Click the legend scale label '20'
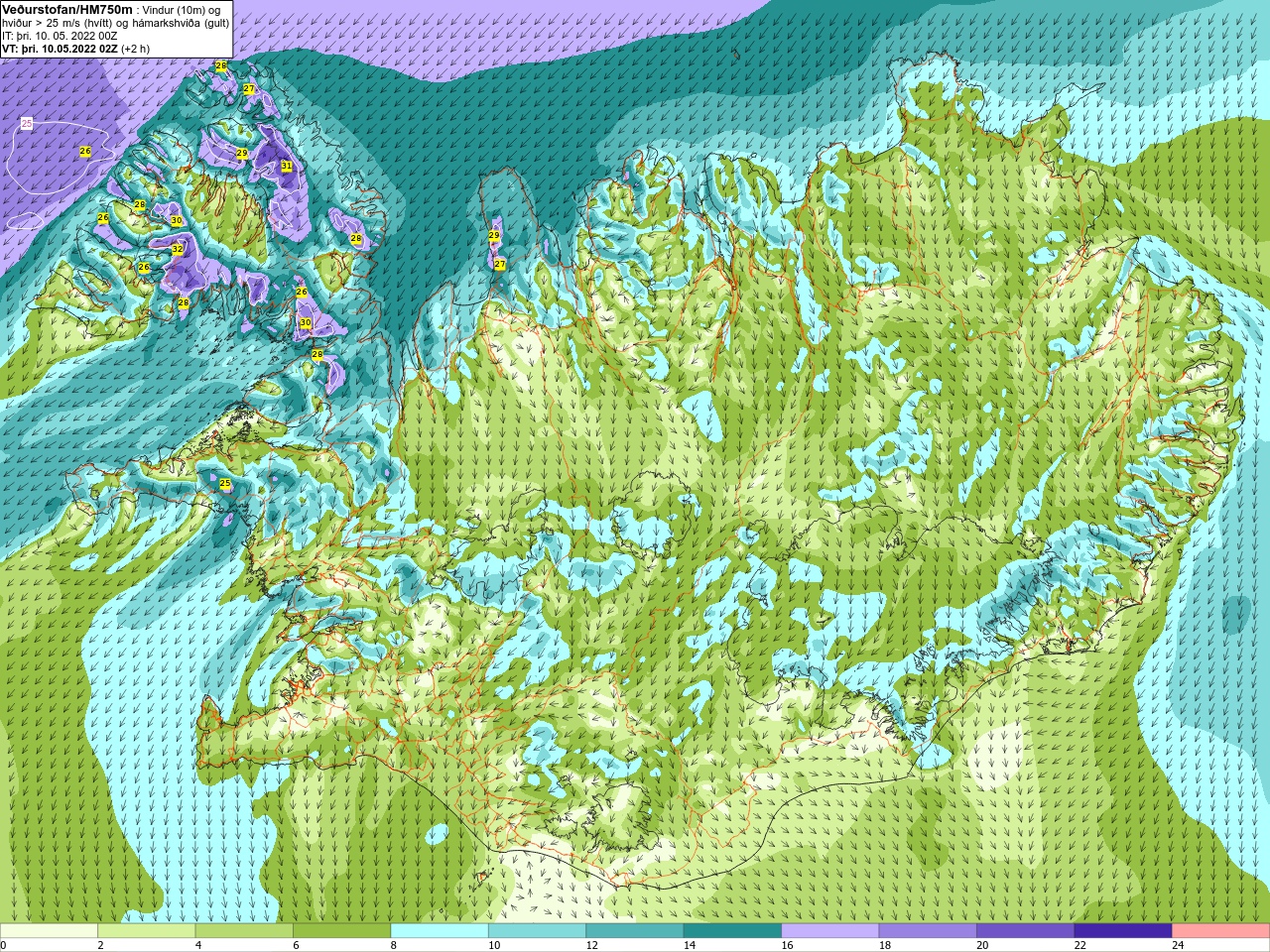Viewport: 1270px width, 952px height. pyautogui.click(x=982, y=945)
